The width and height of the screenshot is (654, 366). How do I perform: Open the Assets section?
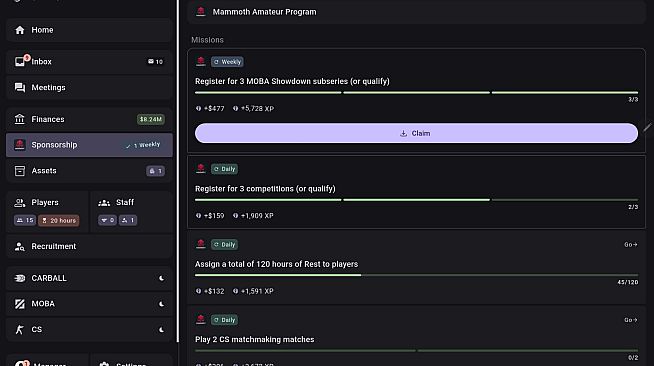[x=89, y=171]
